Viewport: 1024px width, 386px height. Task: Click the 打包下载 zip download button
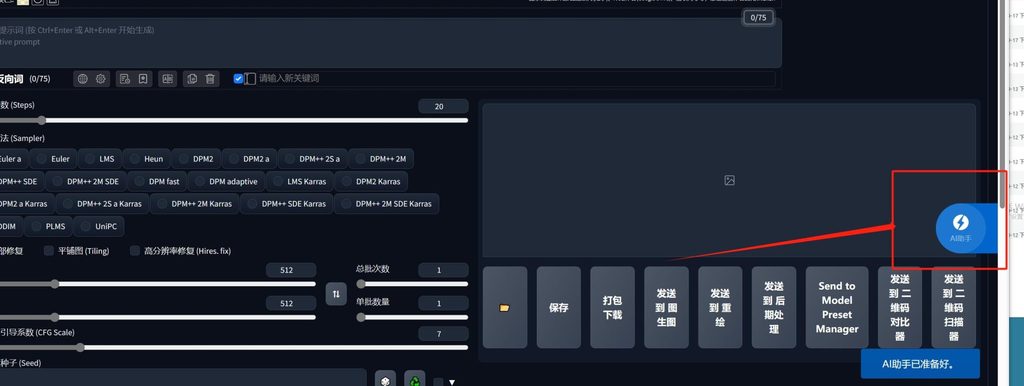[612, 307]
